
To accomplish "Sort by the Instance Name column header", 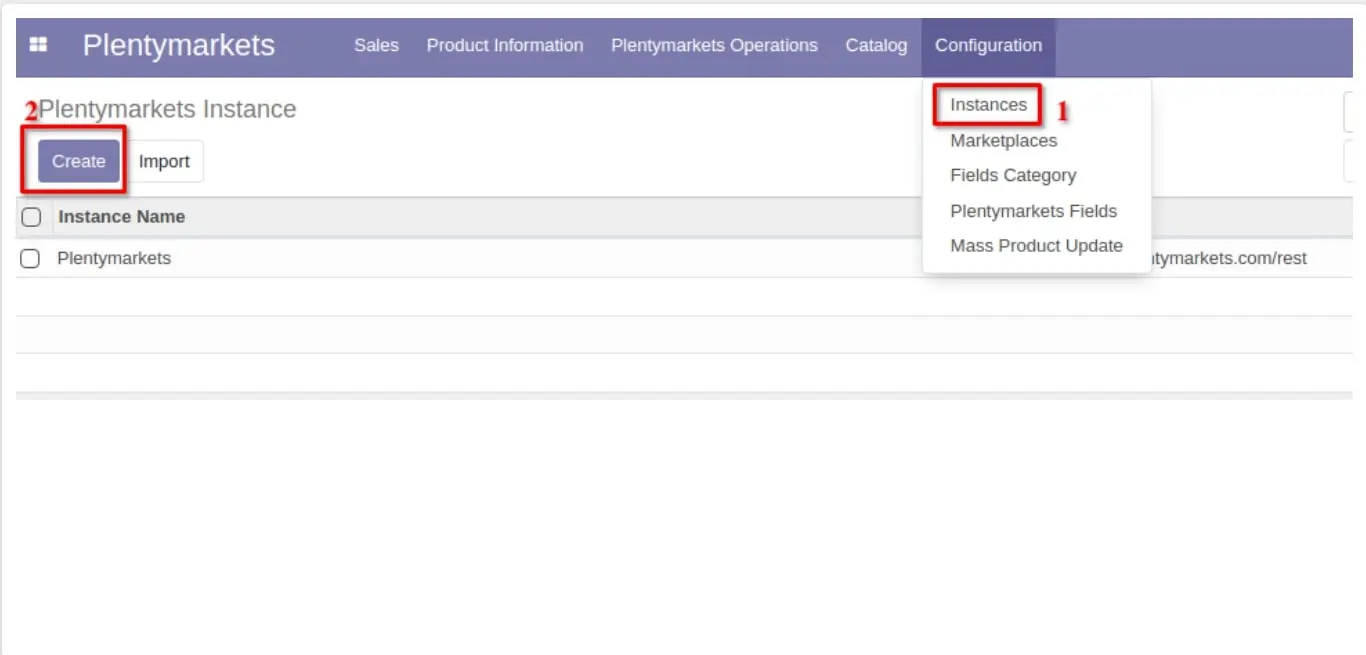I will click(x=121, y=217).
